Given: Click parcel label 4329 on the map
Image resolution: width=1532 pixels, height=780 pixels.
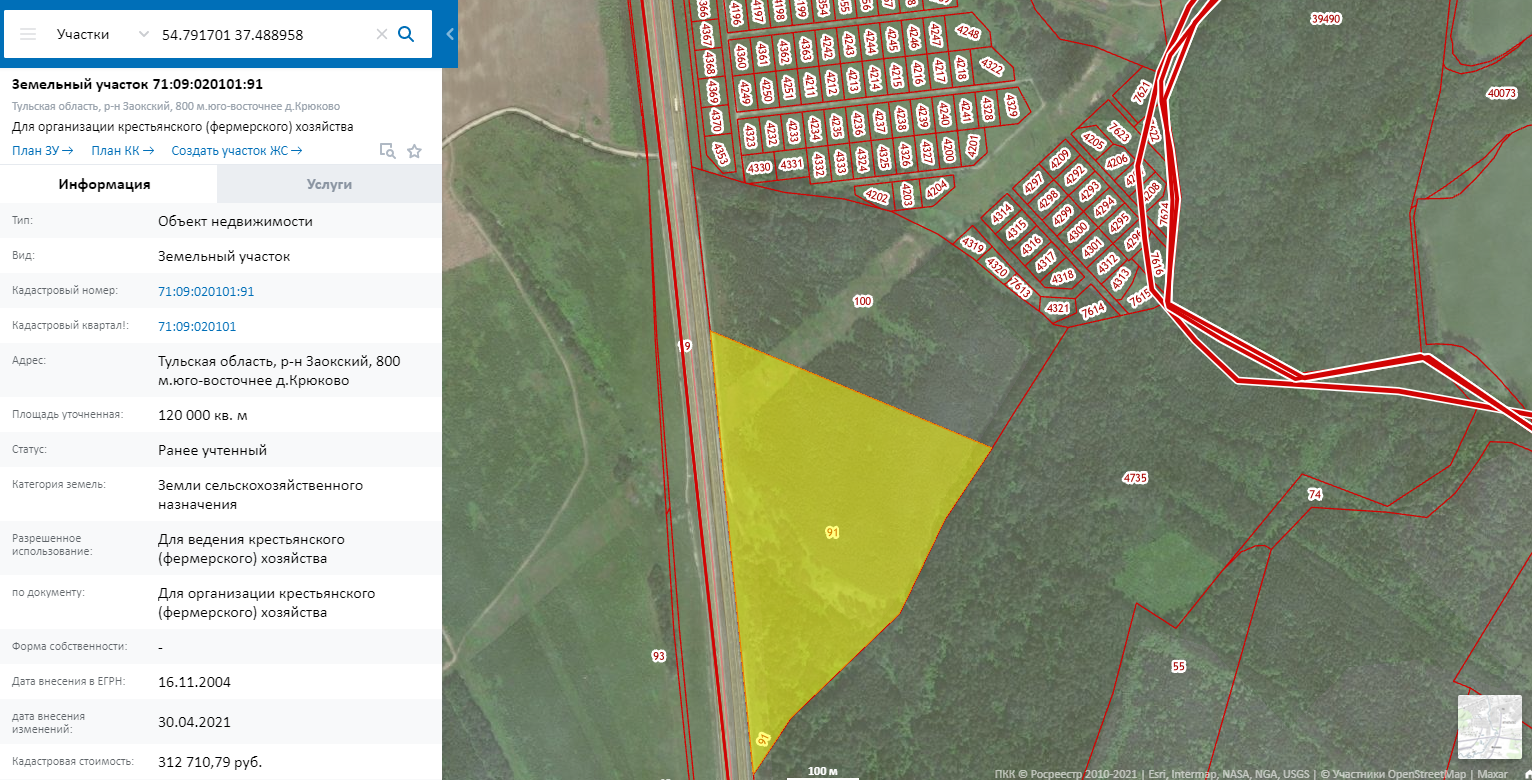Looking at the screenshot, I should (1012, 104).
